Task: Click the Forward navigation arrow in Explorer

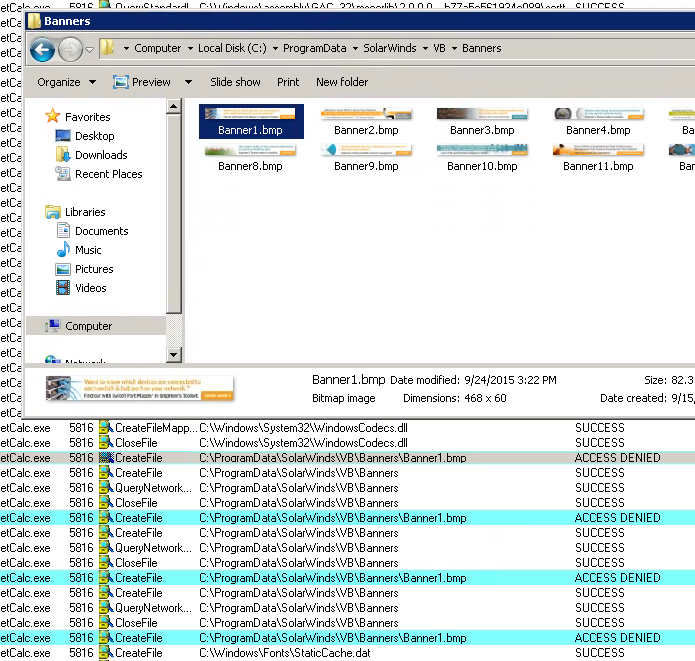Action: point(70,49)
